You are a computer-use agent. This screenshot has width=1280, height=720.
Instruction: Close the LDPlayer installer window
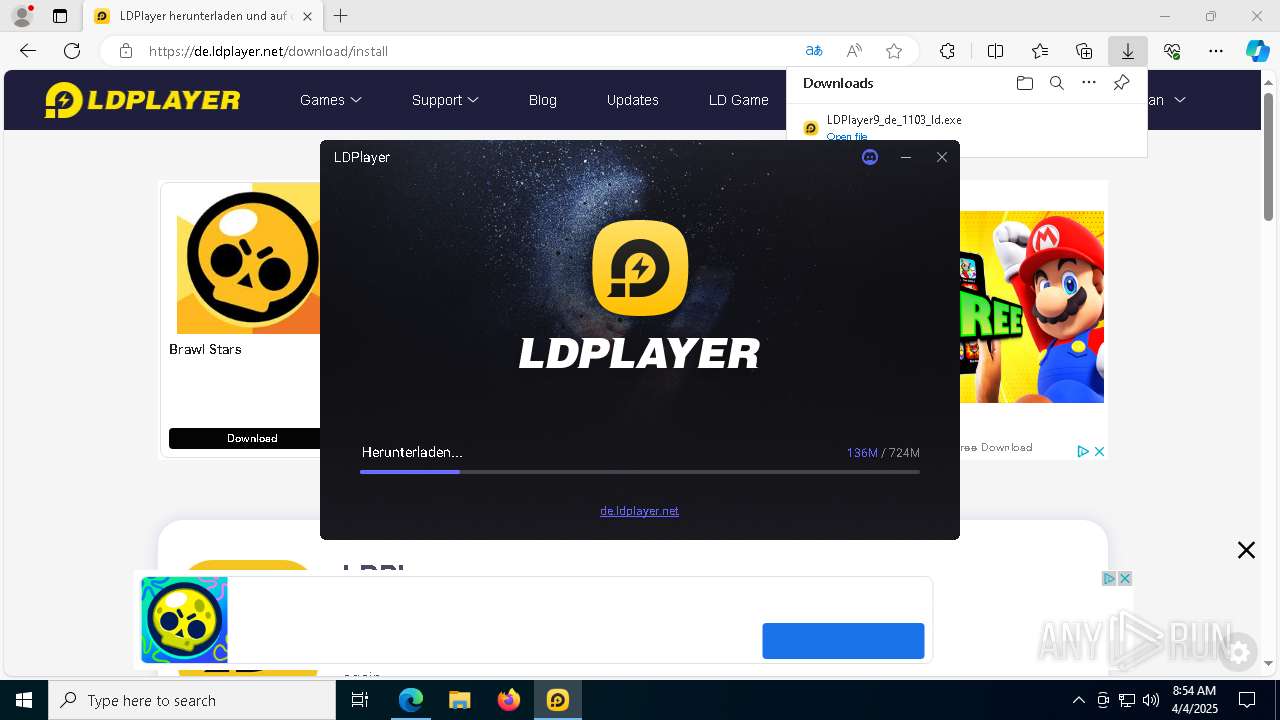click(x=942, y=157)
